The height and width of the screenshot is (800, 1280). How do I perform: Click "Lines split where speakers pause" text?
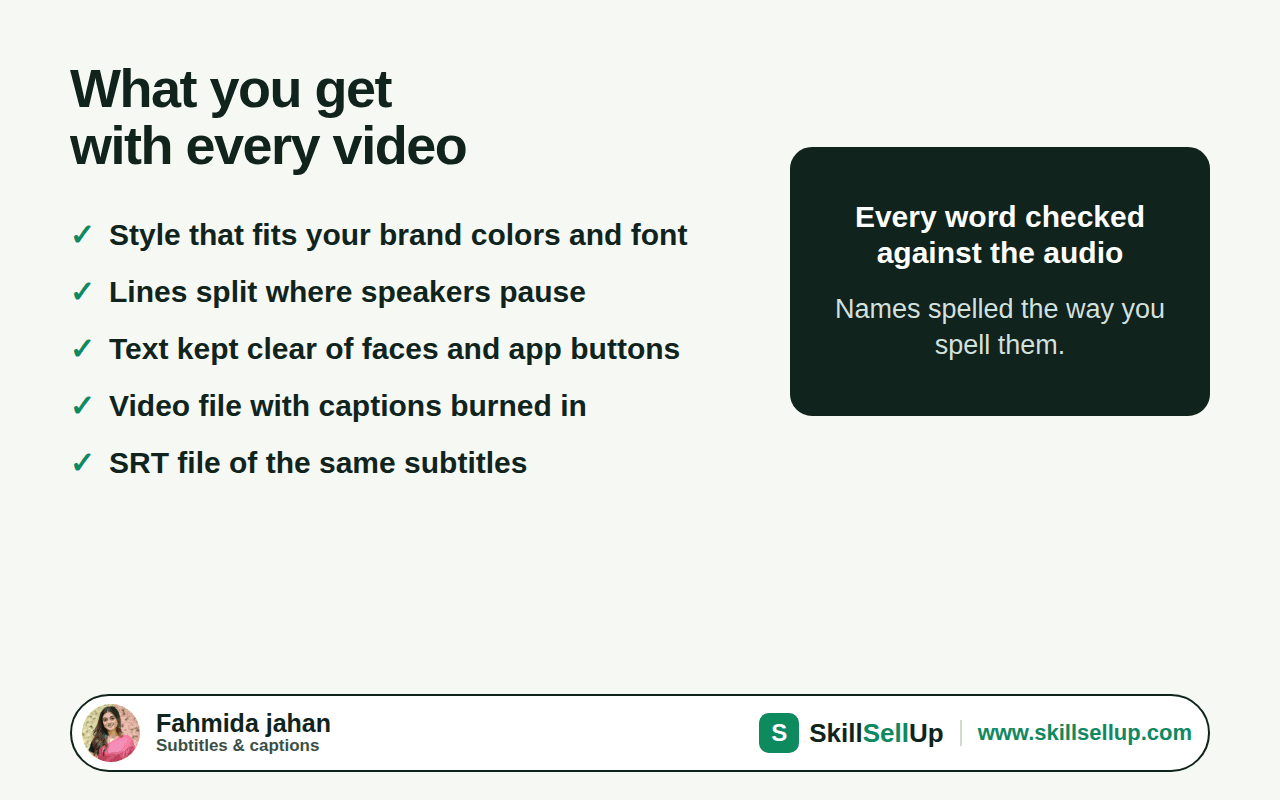pyautogui.click(x=347, y=292)
